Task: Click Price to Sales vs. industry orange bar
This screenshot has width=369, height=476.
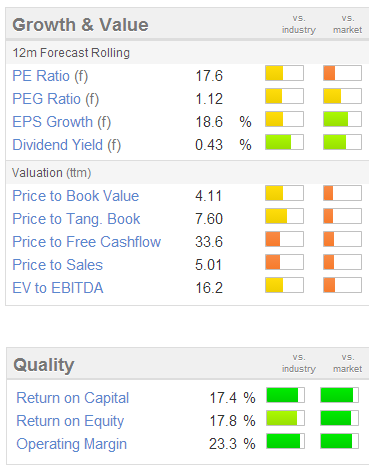Action: coord(284,262)
